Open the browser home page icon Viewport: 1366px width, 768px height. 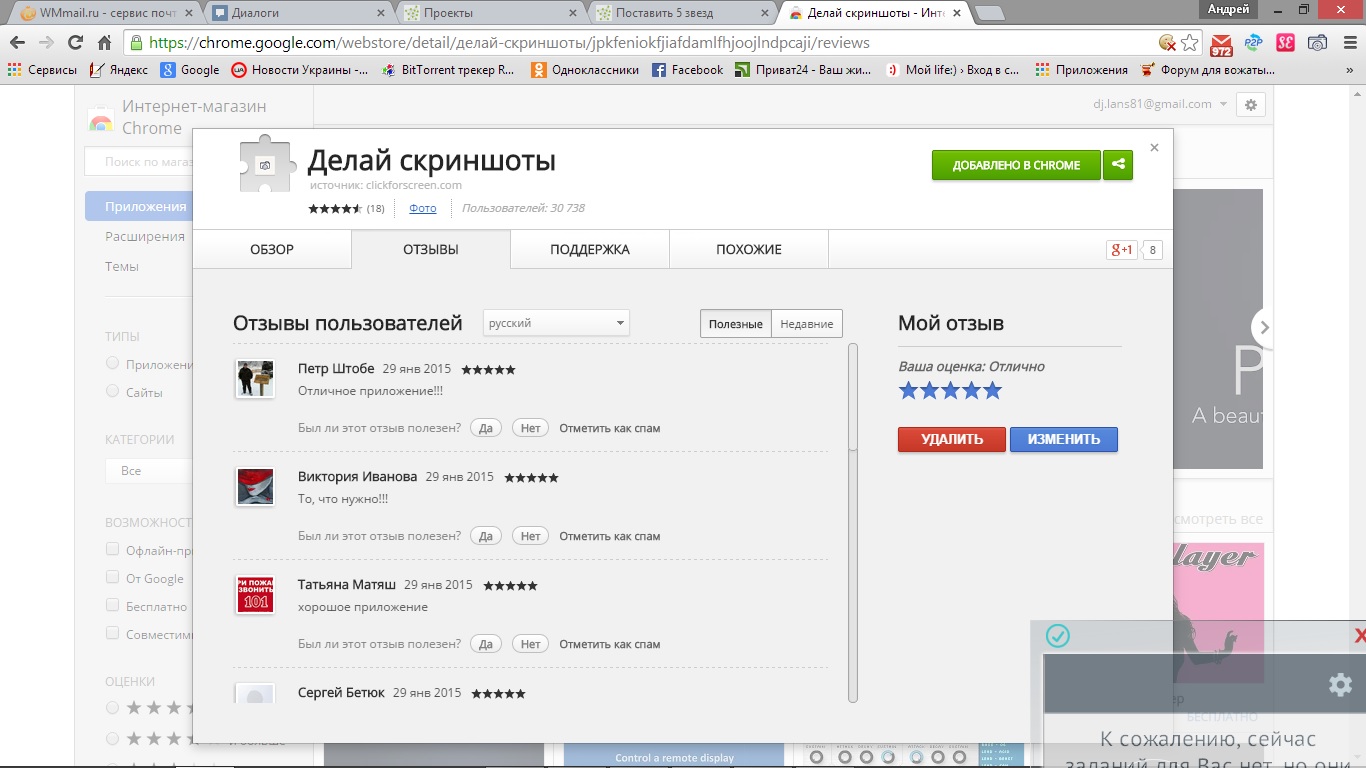[104, 43]
